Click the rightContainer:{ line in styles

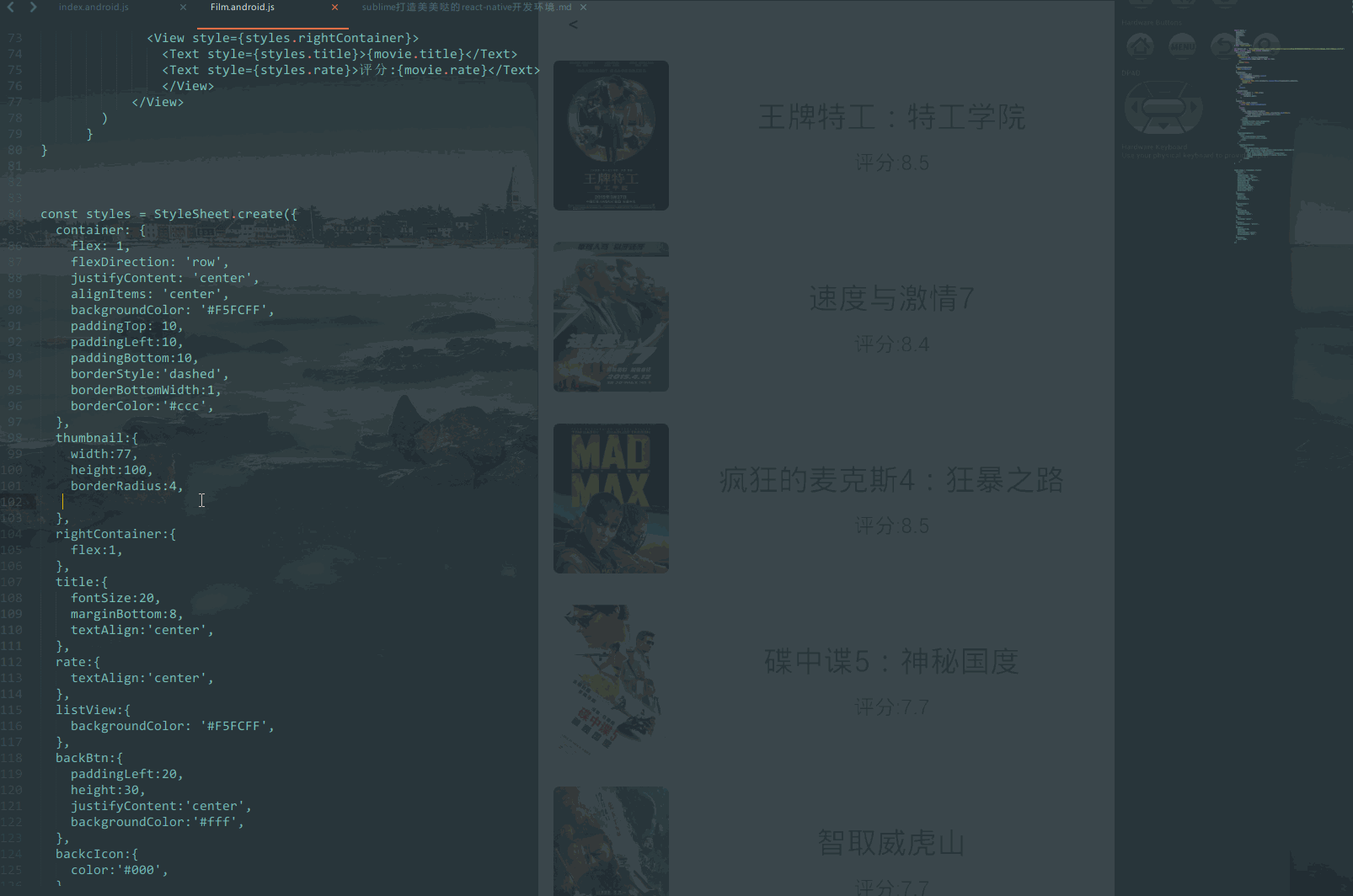coord(115,534)
